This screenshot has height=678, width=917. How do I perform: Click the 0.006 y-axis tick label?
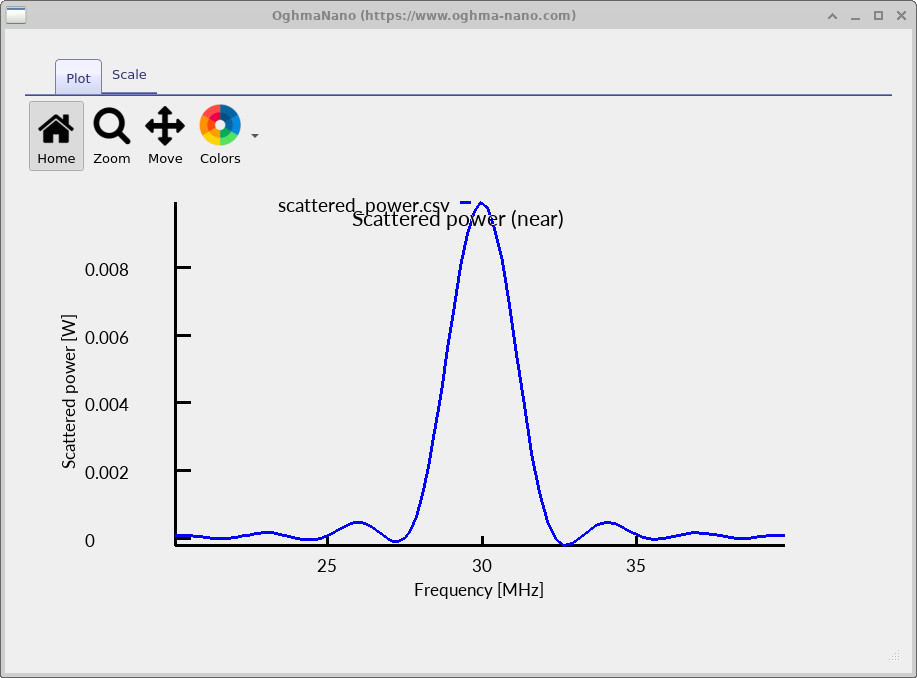(106, 338)
